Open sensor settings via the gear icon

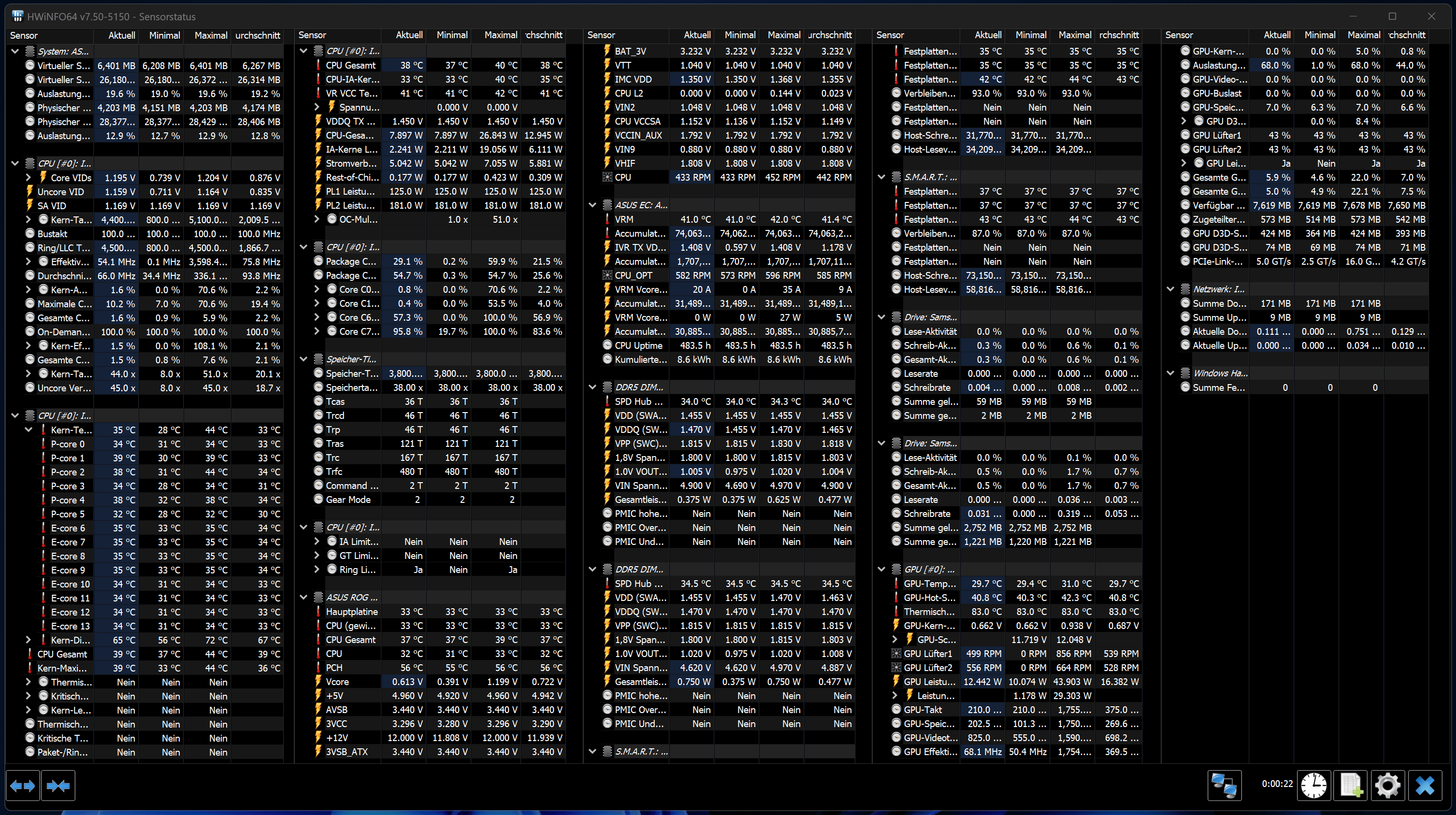pyautogui.click(x=1387, y=786)
